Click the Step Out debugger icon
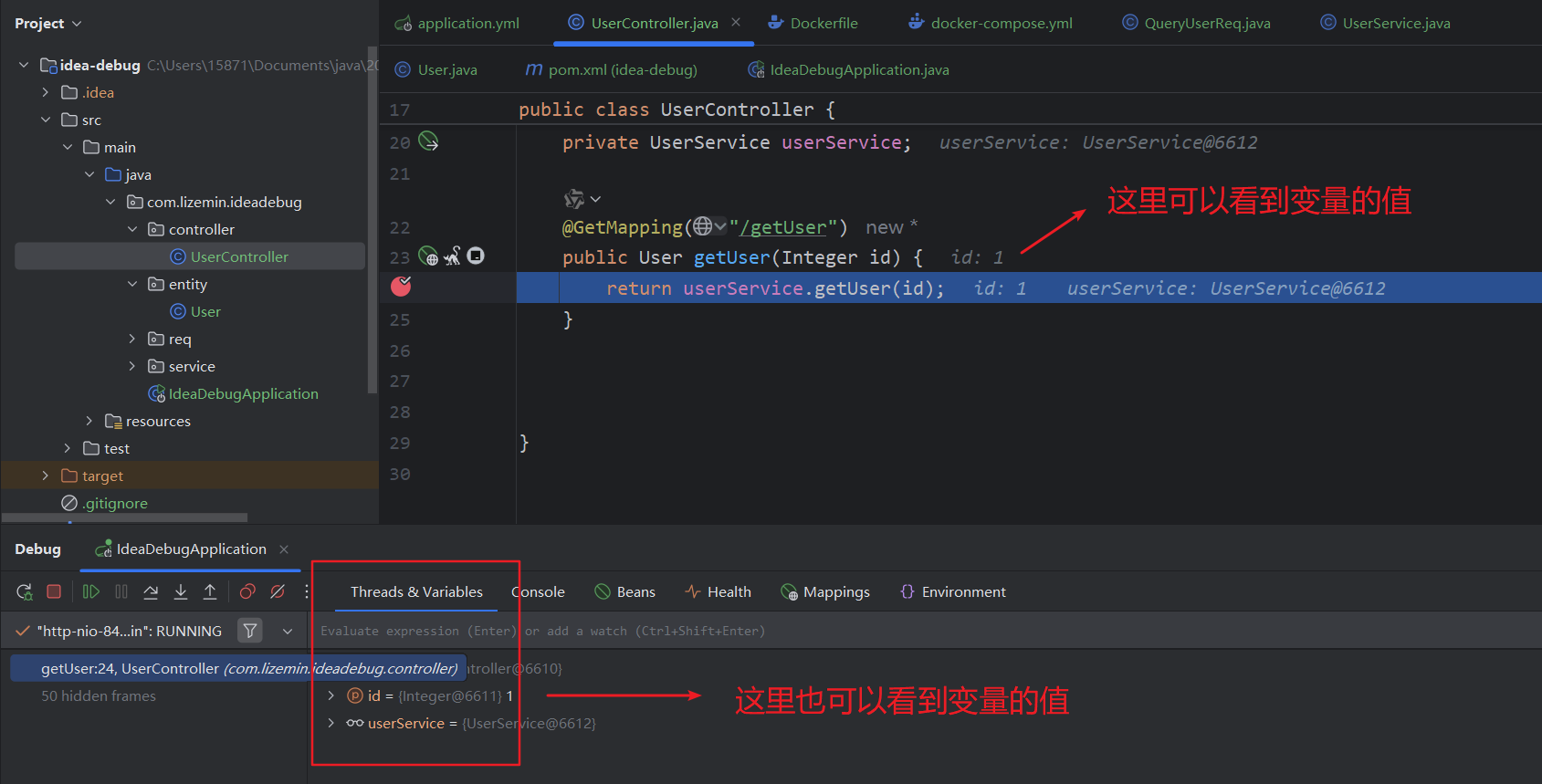This screenshot has width=1542, height=784. (x=210, y=592)
